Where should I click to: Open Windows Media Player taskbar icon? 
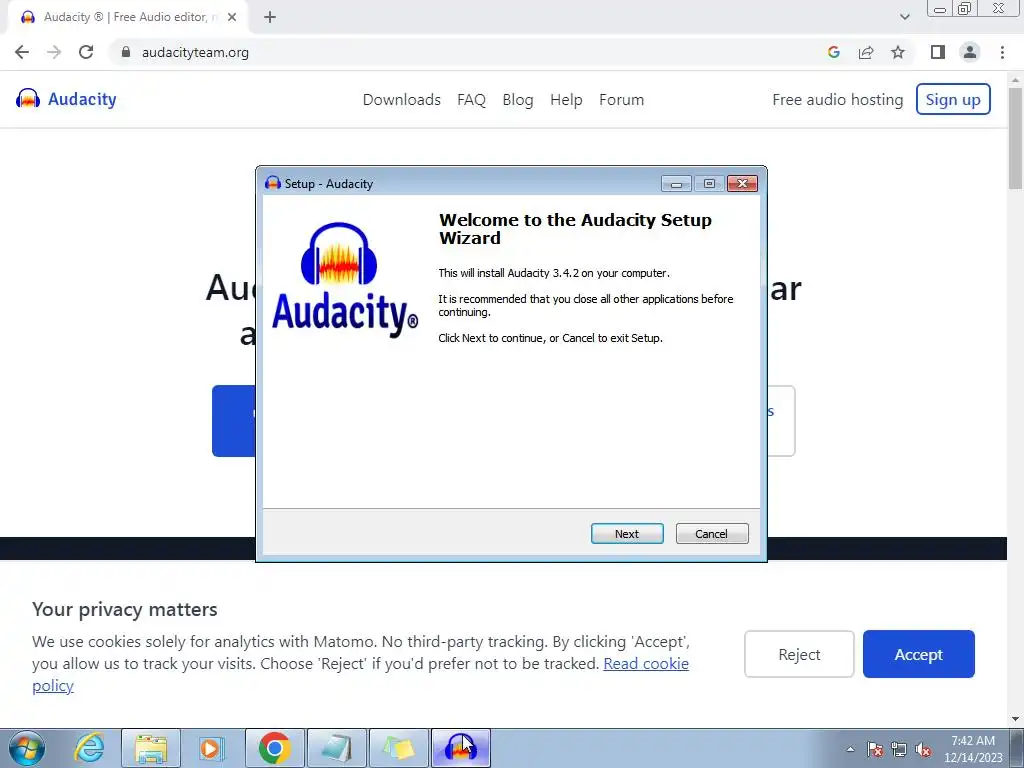coord(211,748)
